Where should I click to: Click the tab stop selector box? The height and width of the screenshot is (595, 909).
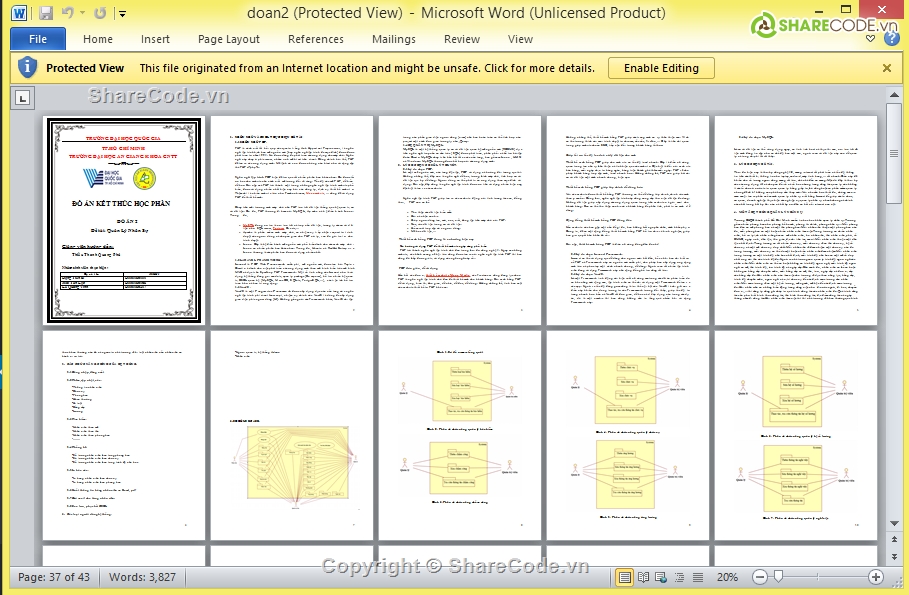23,98
